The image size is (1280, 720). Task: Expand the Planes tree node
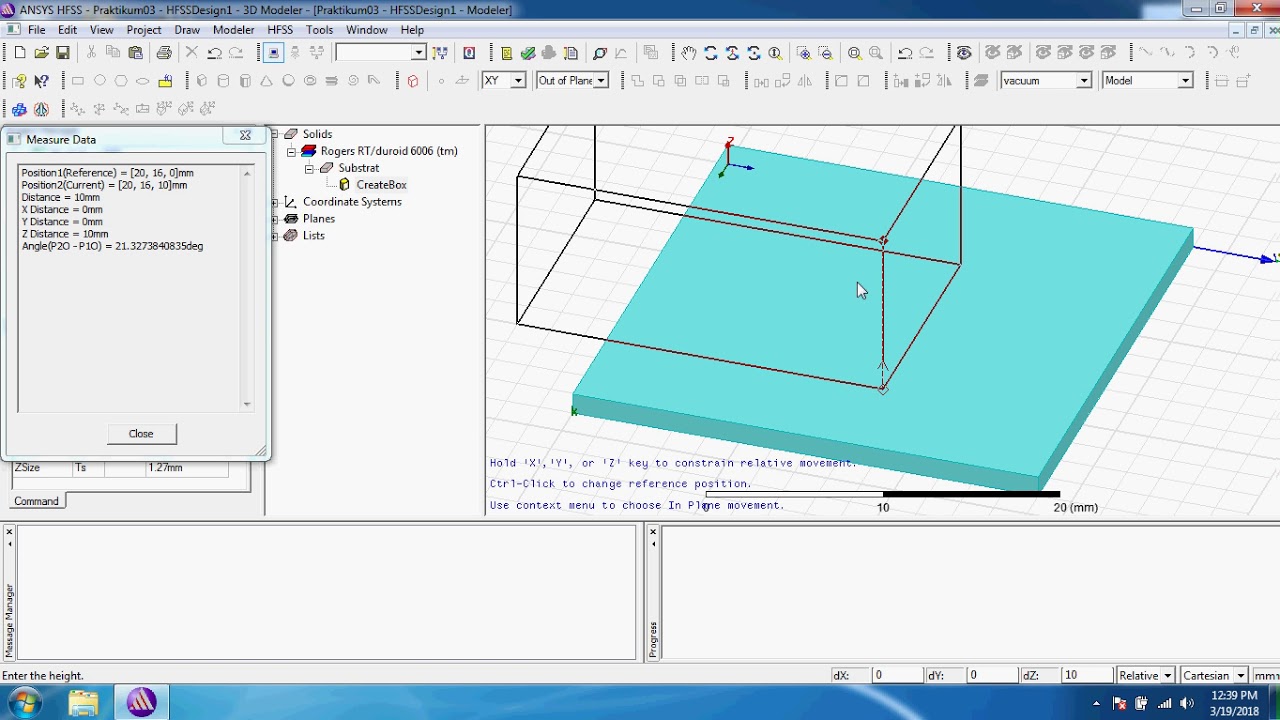pyautogui.click(x=275, y=219)
